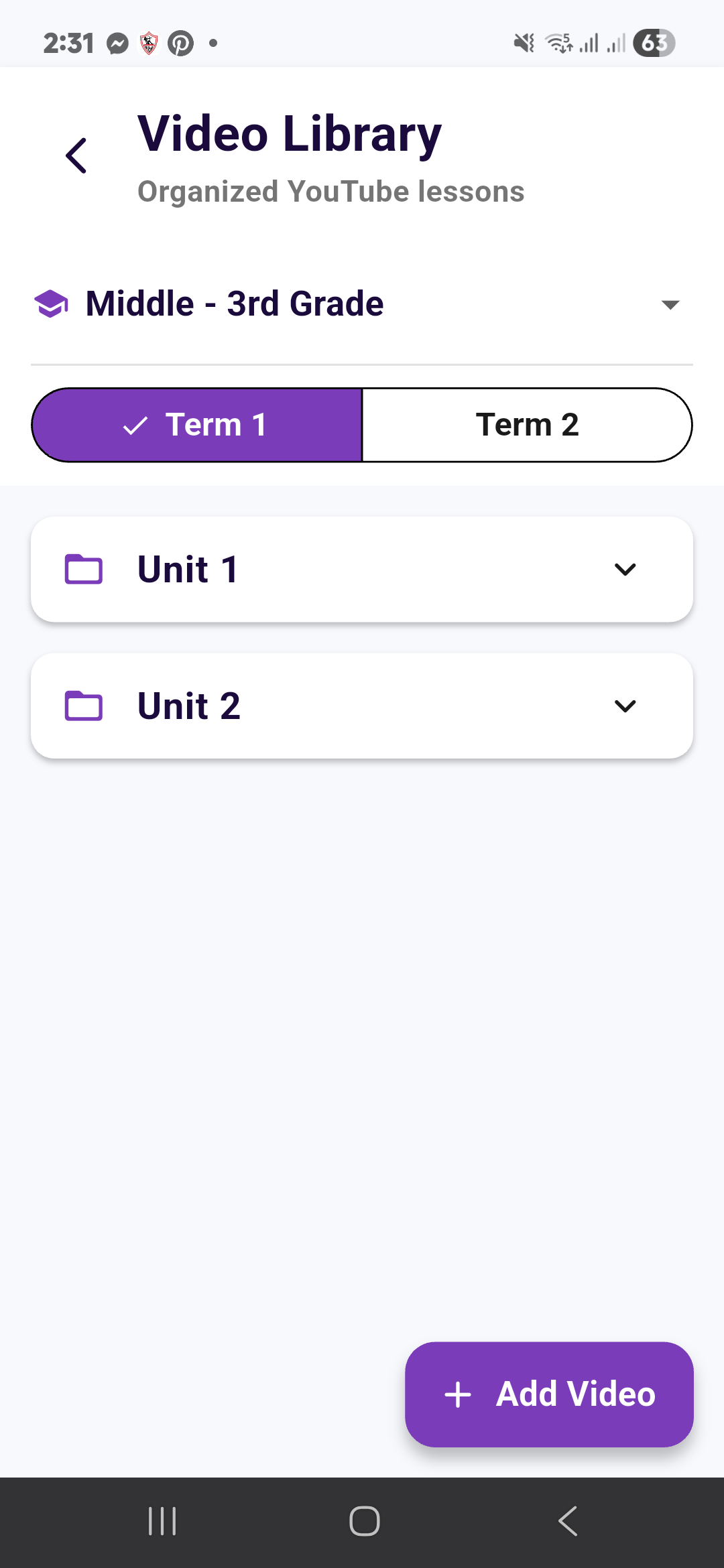This screenshot has height=1568, width=724.
Task: Open the Middle - 3rd Grade selector
Action: pos(362,304)
